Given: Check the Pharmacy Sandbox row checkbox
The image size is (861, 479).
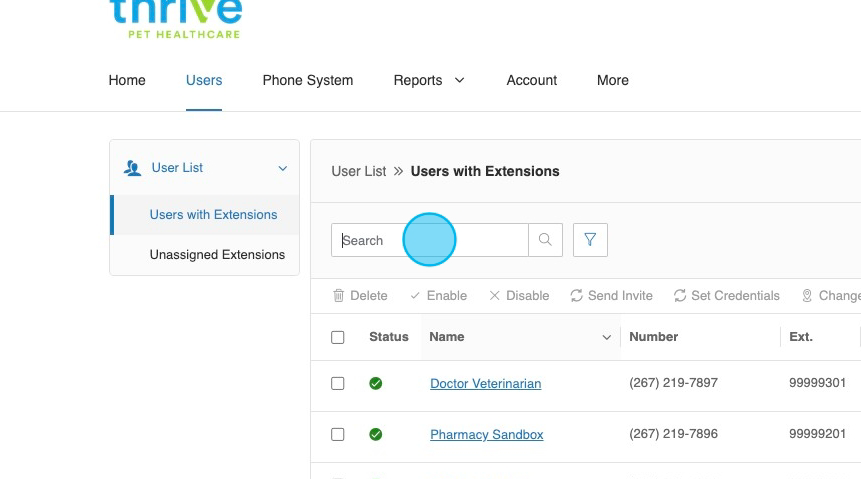Looking at the screenshot, I should pyautogui.click(x=338, y=435).
